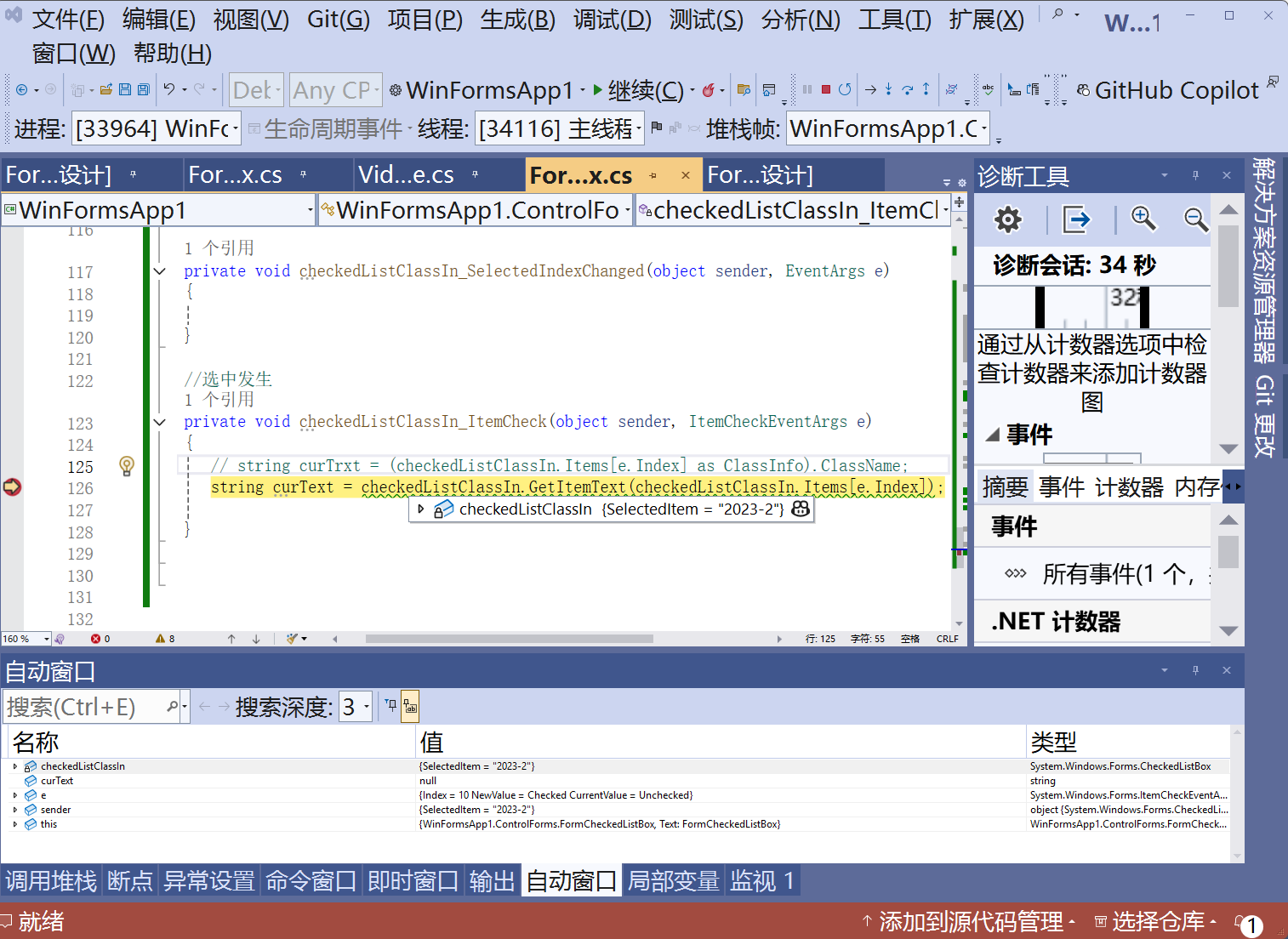Image resolution: width=1288 pixels, height=939 pixels.
Task: Click the 解决方案资源管理器 side tab
Action: (1264, 259)
